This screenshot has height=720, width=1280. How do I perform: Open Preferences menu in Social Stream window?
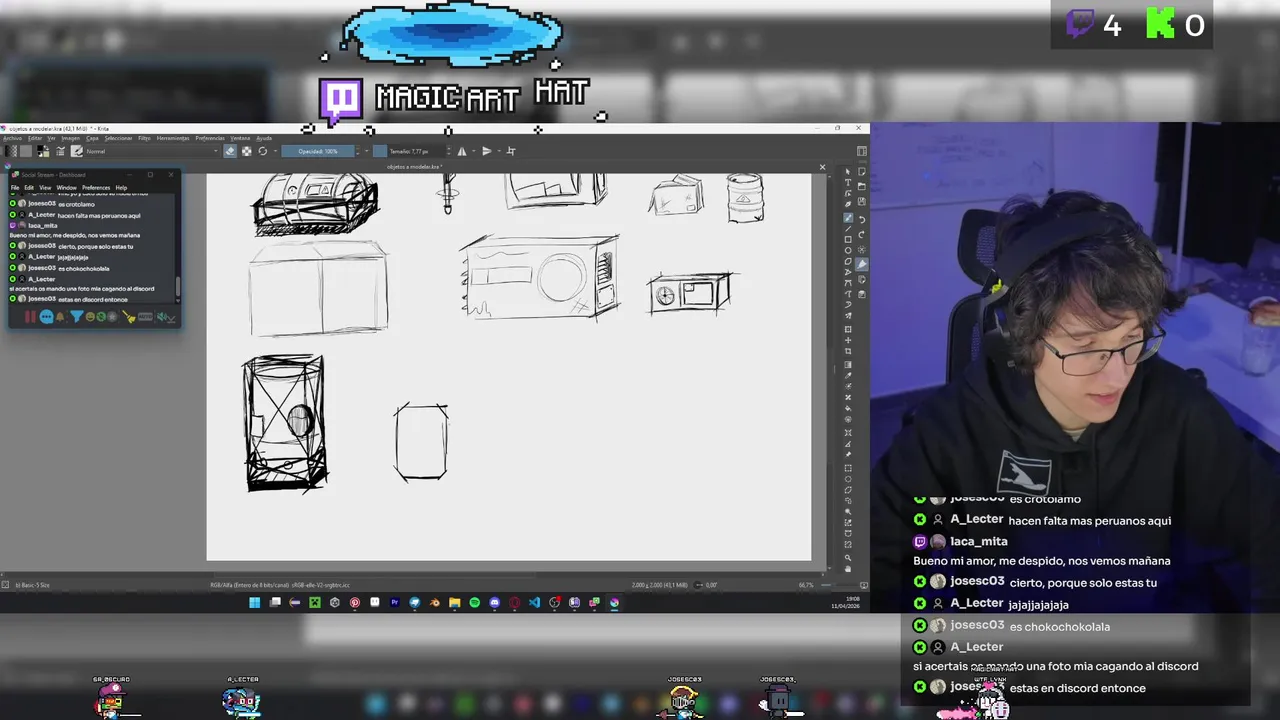(96, 188)
